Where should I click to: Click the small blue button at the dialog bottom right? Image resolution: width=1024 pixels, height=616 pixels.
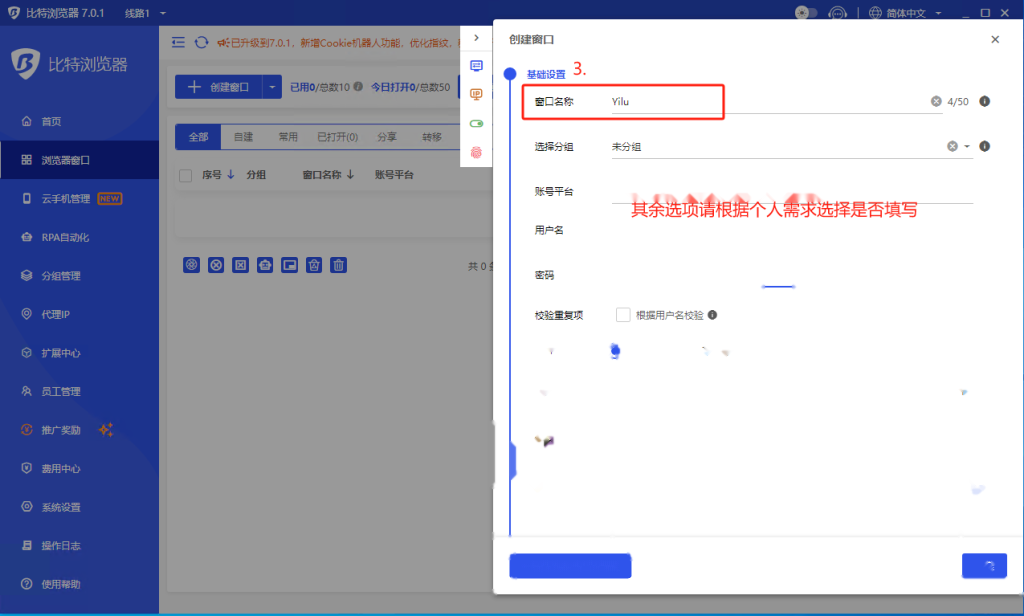(x=984, y=566)
